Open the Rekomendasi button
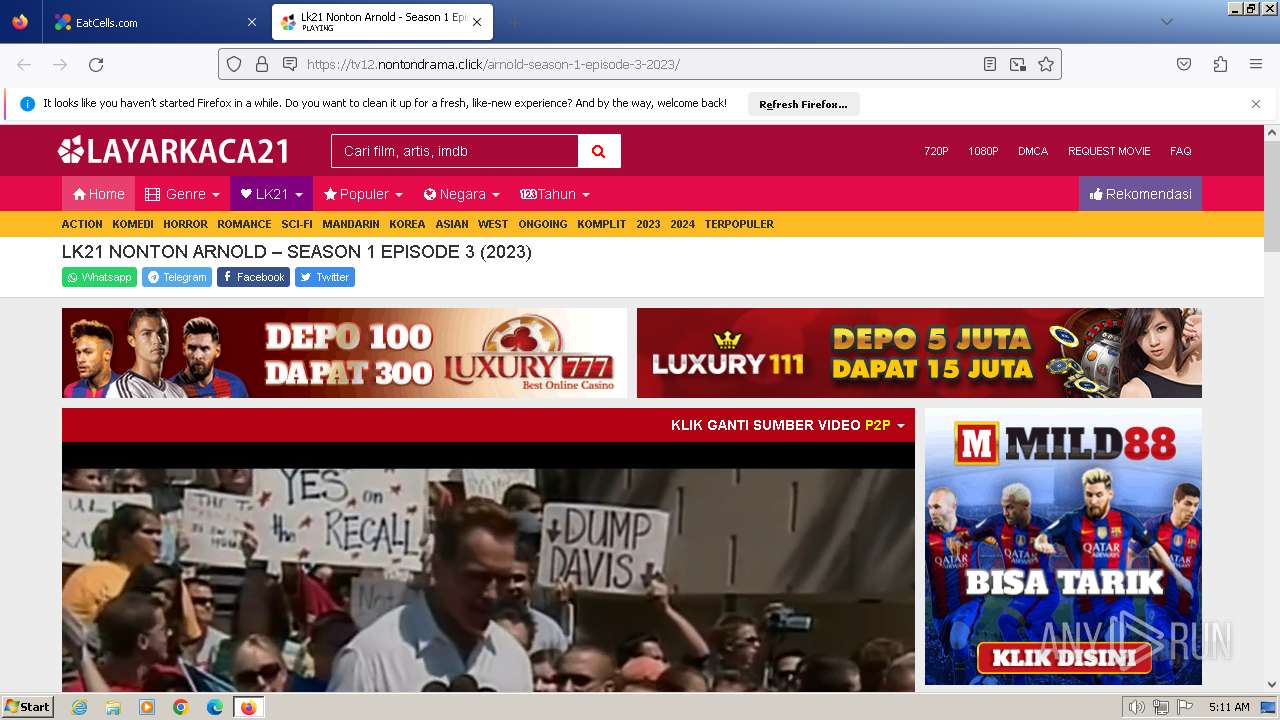Screen dimensions: 1280x720 (x=1140, y=194)
